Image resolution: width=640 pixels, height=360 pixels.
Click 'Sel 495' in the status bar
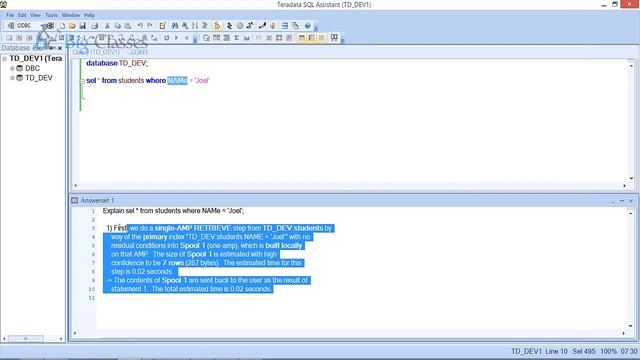pyautogui.click(x=584, y=351)
